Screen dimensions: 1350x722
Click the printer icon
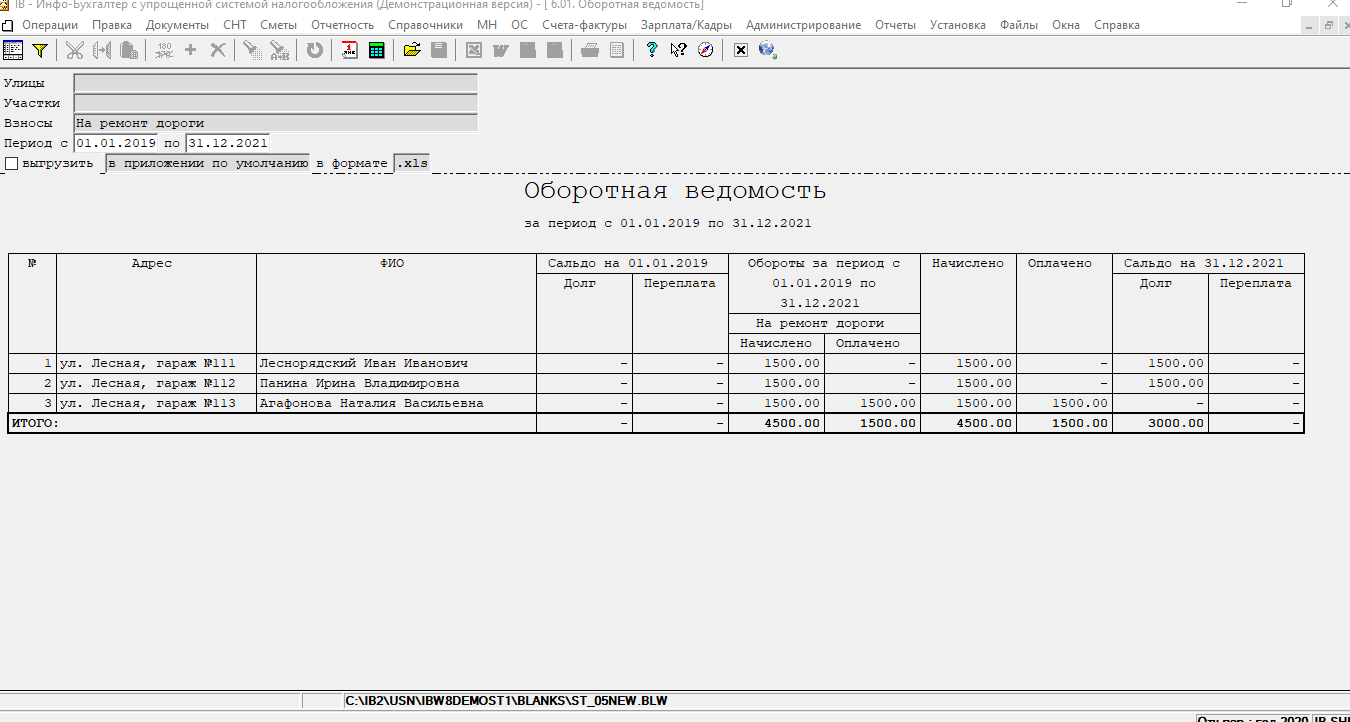pos(590,49)
